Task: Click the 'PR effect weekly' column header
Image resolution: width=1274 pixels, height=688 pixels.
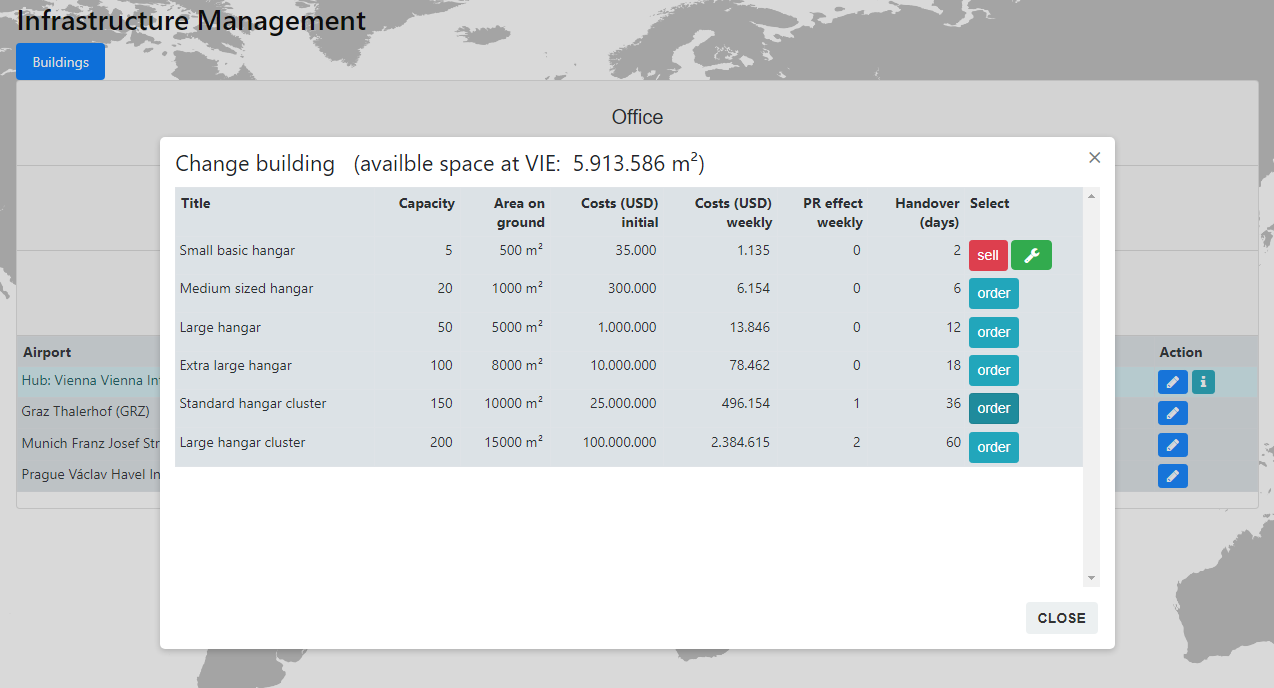Action: (x=833, y=213)
